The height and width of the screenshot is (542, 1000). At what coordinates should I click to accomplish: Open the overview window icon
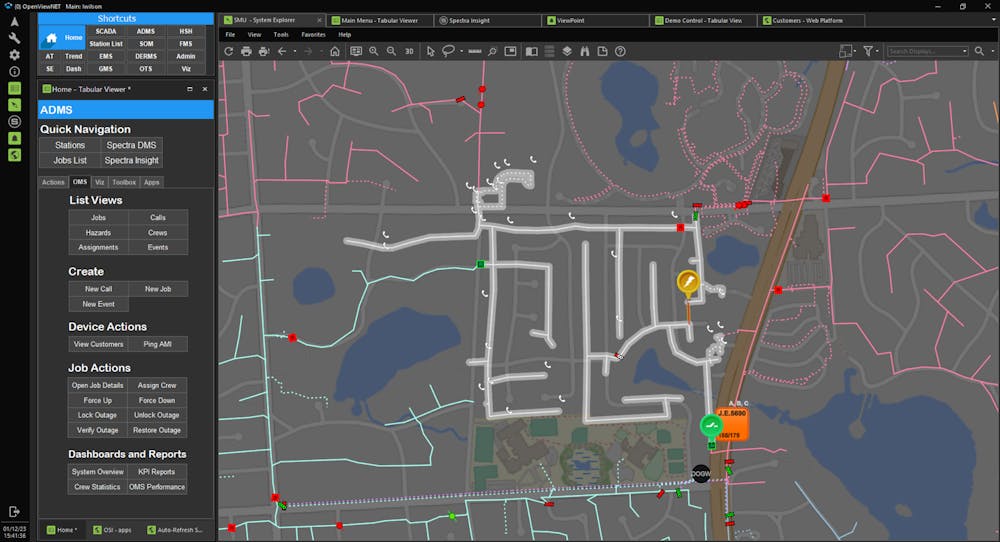click(x=510, y=52)
